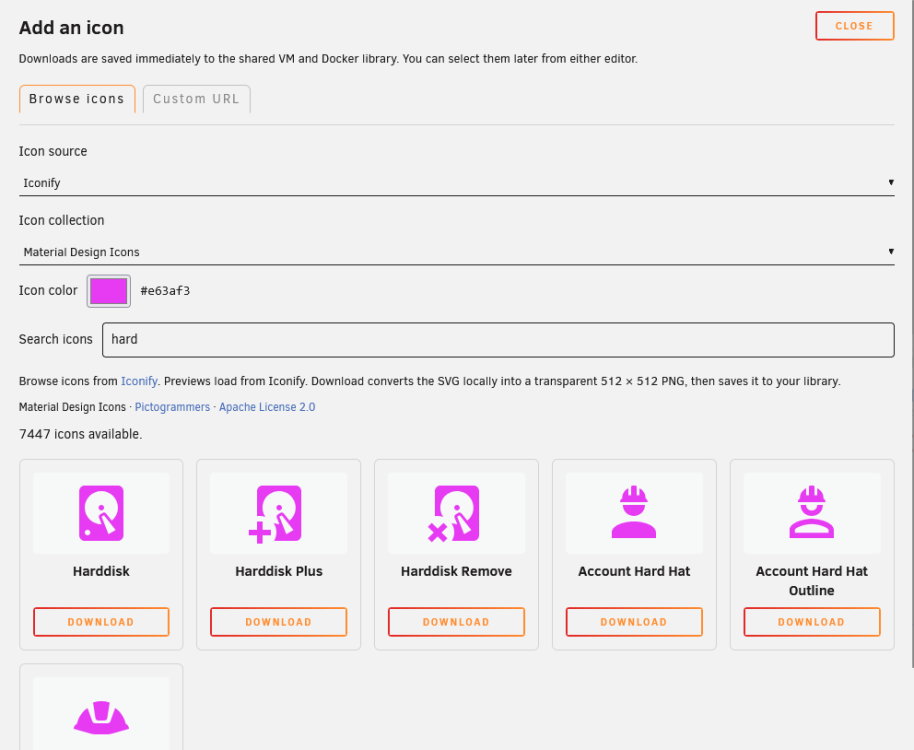This screenshot has width=914, height=750.
Task: Download the Account Hard Hat Outline icon
Action: [811, 622]
